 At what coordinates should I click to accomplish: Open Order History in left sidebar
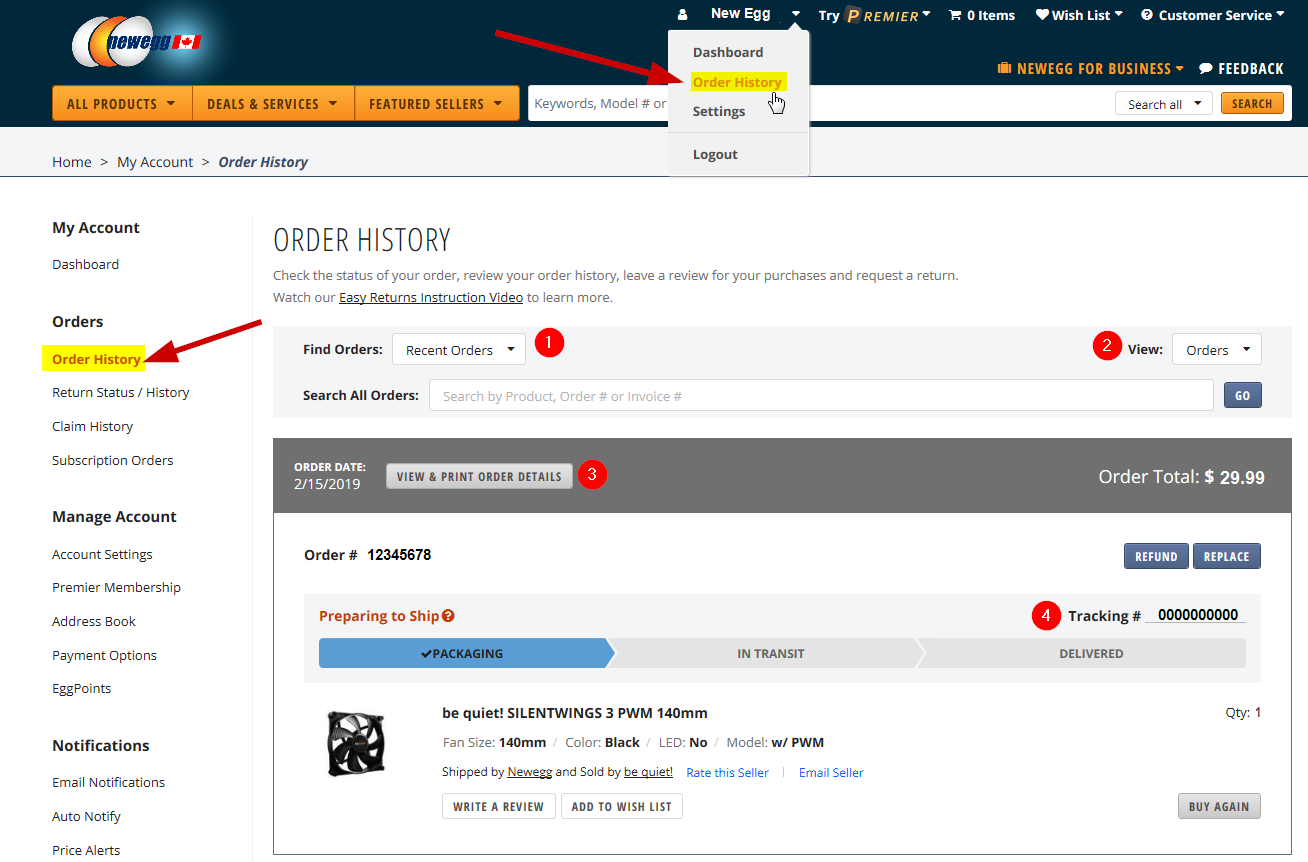click(96, 359)
